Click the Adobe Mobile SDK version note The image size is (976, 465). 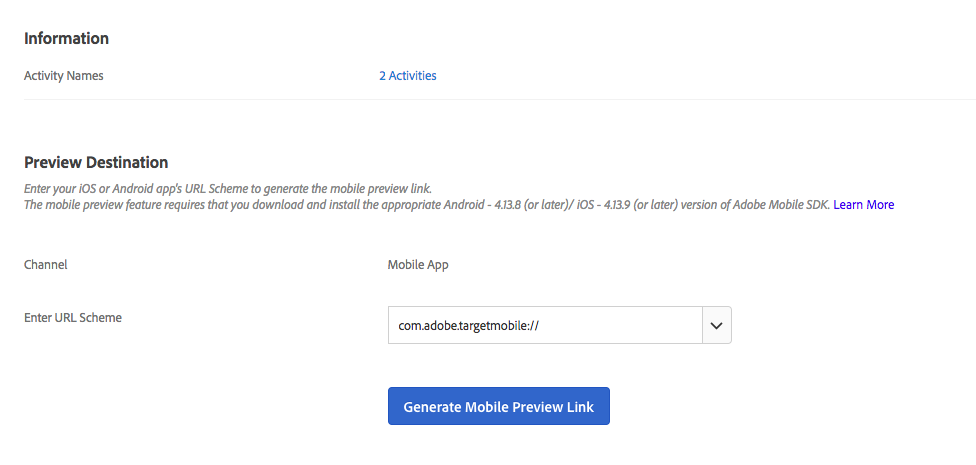pyautogui.click(x=427, y=205)
